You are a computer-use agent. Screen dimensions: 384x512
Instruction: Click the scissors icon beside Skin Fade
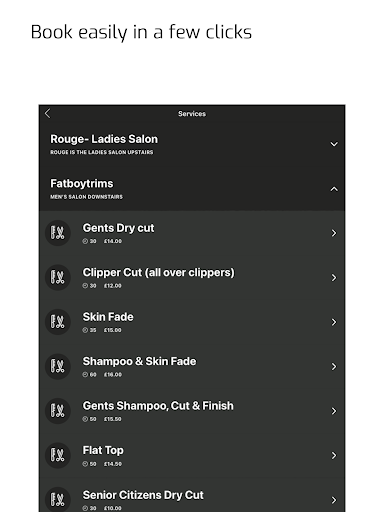58,322
